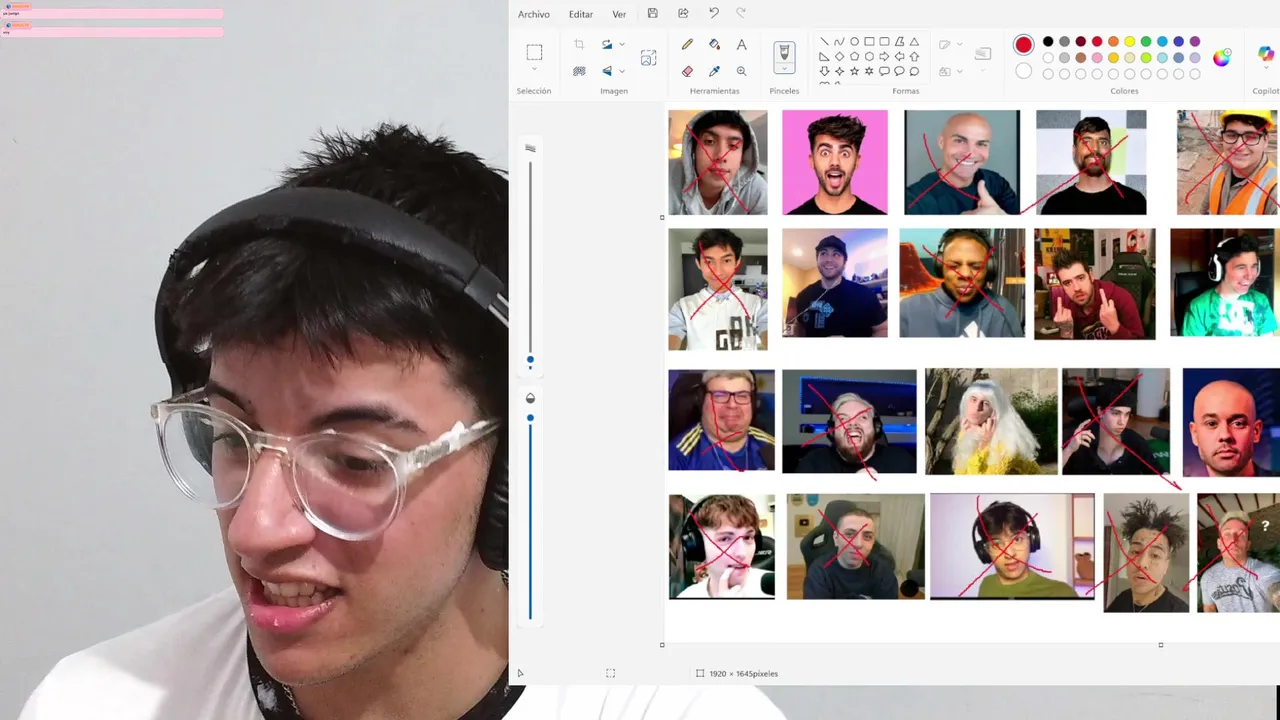The width and height of the screenshot is (1280, 720).
Task: Expand the Selección options dropdown arrow
Action: coord(534,69)
